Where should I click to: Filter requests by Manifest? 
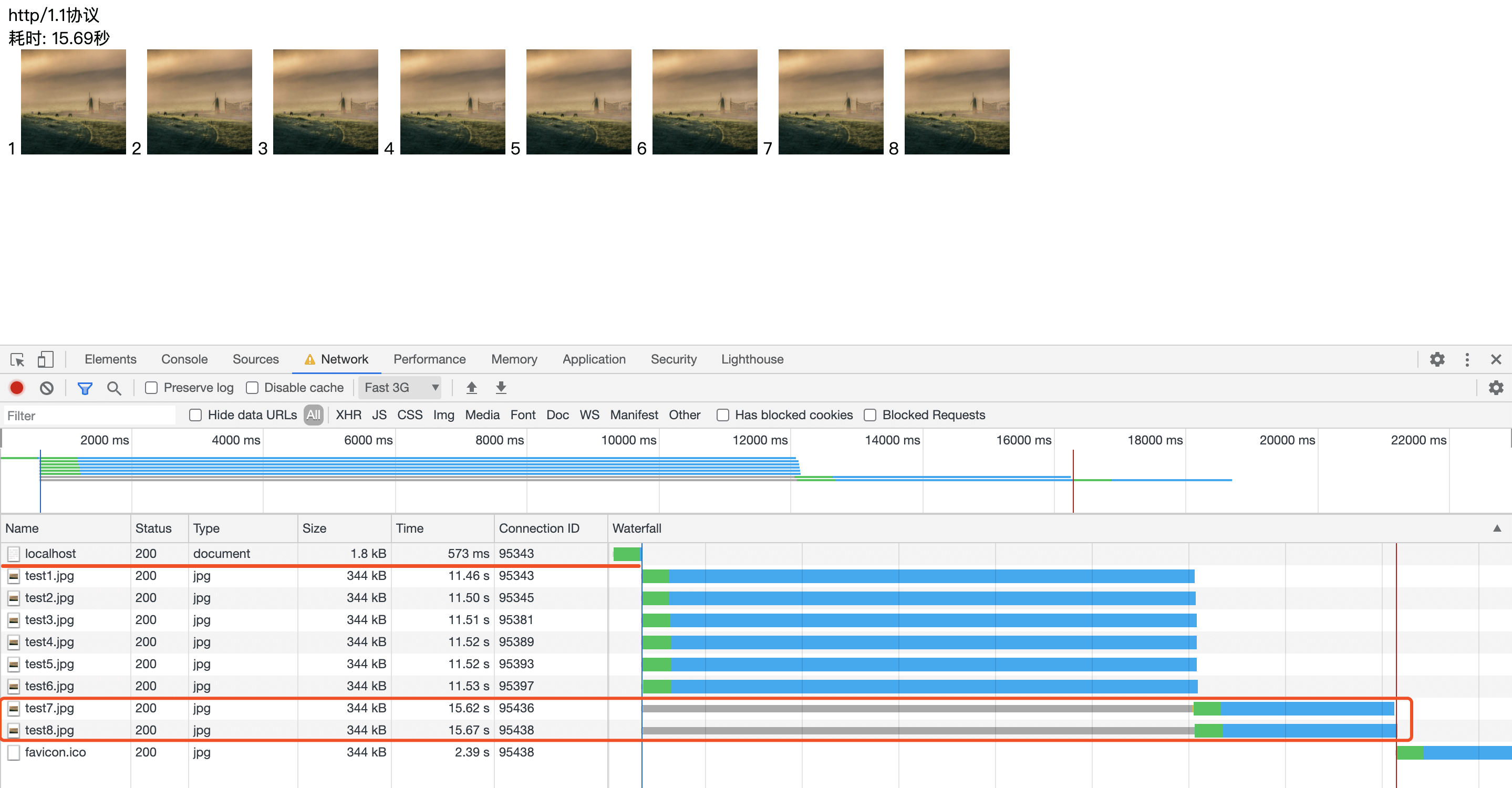click(x=634, y=415)
